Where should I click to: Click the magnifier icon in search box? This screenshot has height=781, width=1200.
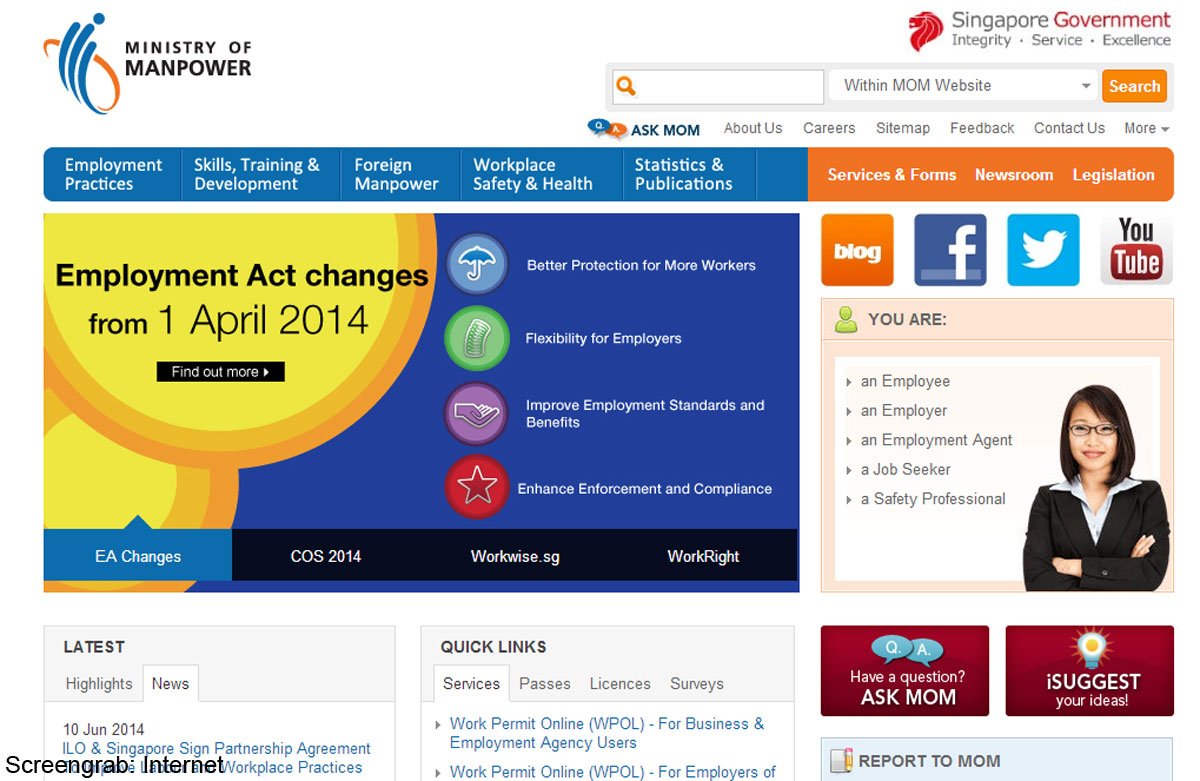coord(626,86)
